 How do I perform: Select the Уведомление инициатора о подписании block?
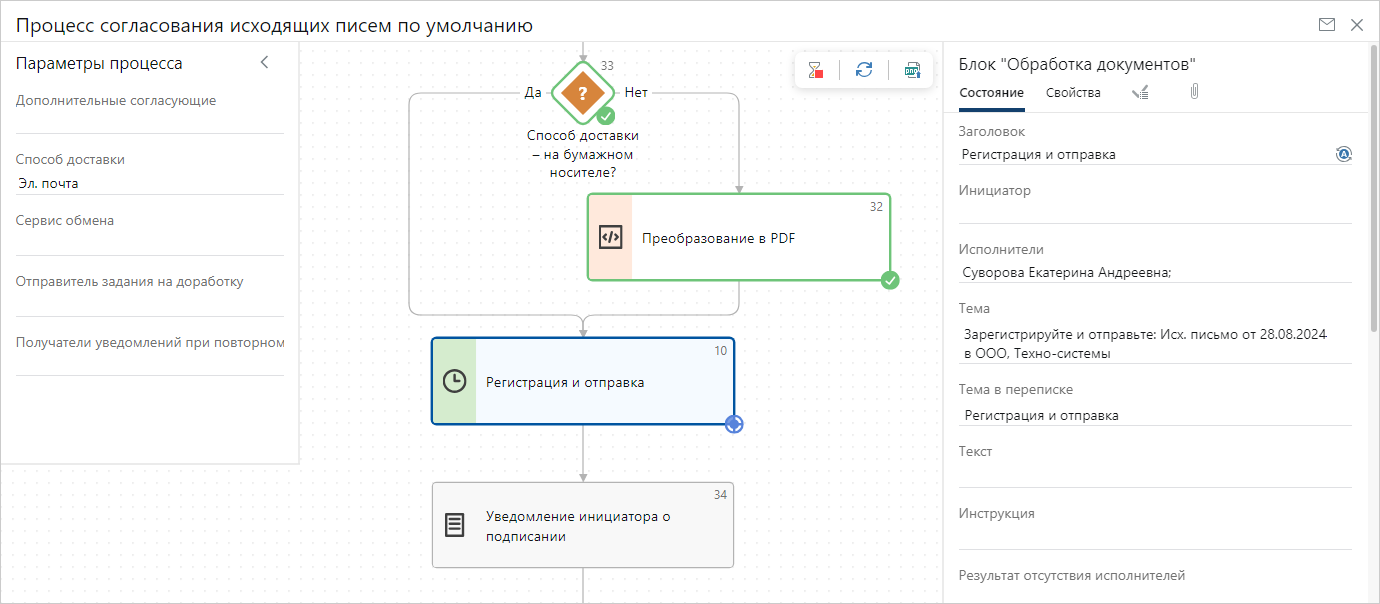pyautogui.click(x=582, y=525)
